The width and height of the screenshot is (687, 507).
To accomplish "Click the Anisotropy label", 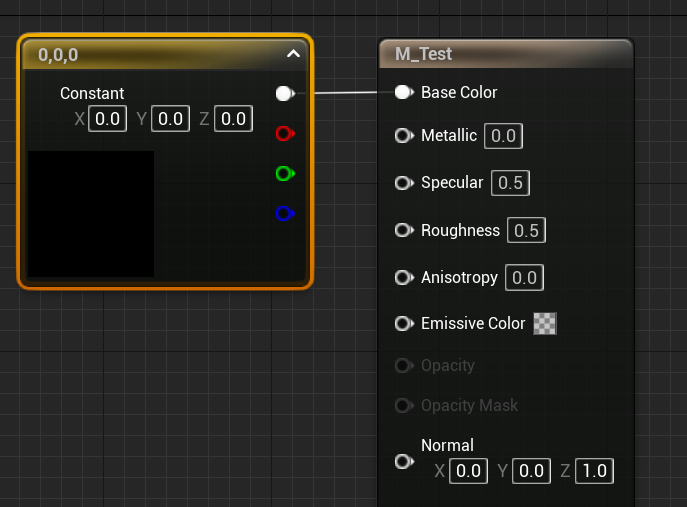I will pyautogui.click(x=460, y=278).
